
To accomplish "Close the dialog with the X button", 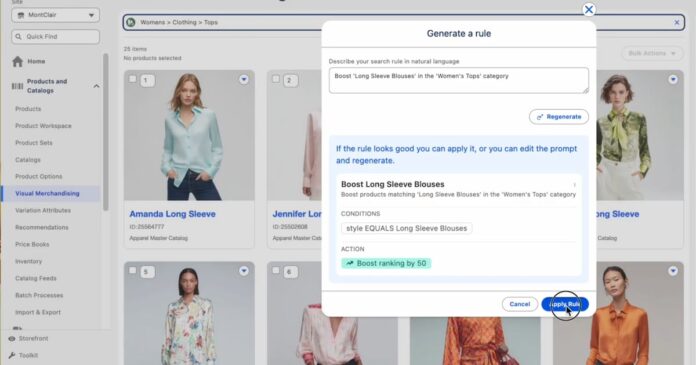I will pos(589,9).
